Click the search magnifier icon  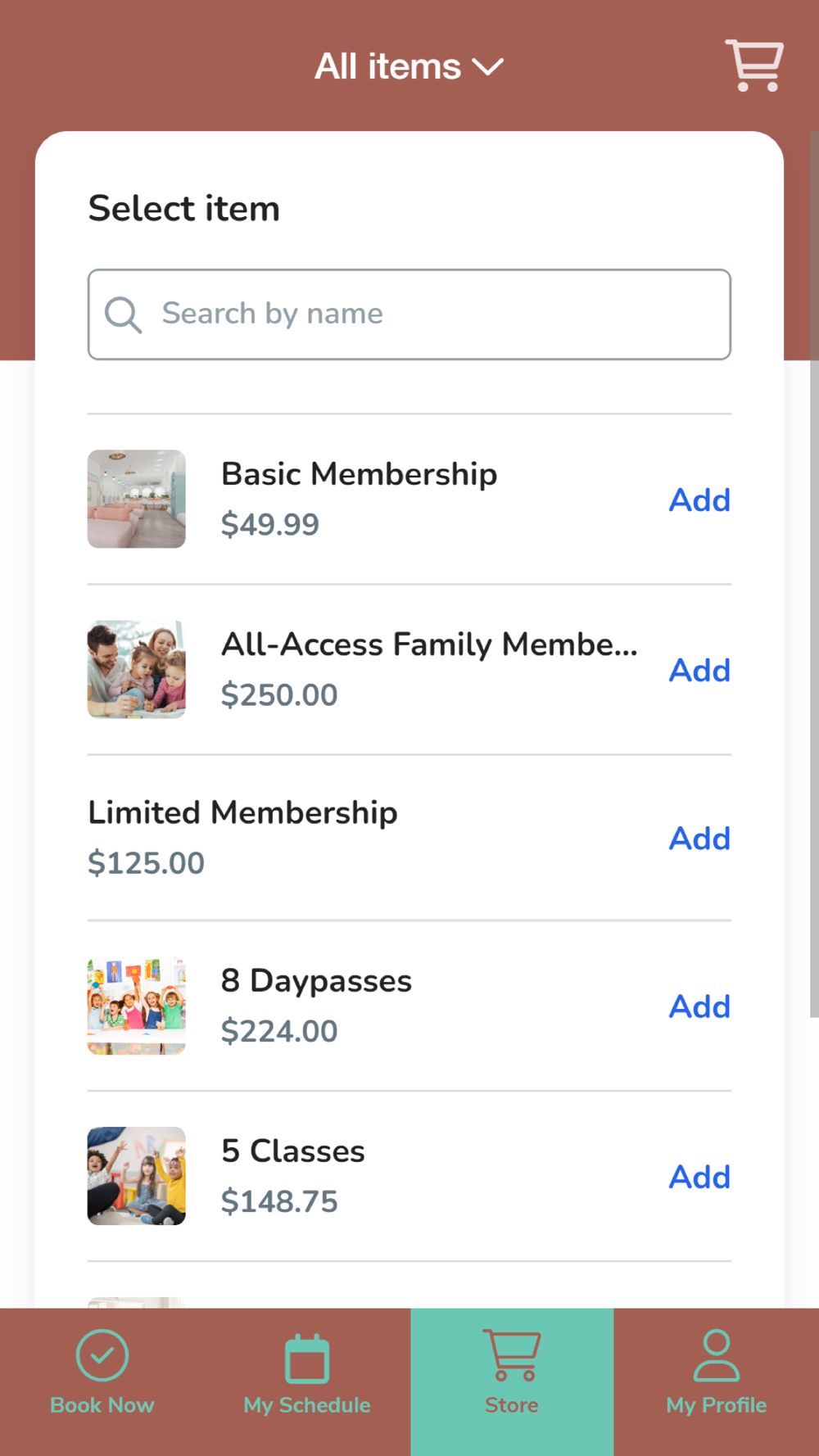124,314
